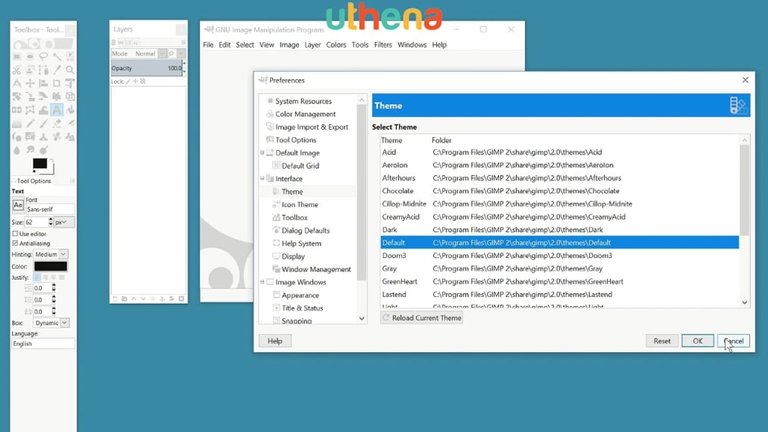The height and width of the screenshot is (432, 768).
Task: Activate the Foreground Select tool
Action: [x=30, y=70]
